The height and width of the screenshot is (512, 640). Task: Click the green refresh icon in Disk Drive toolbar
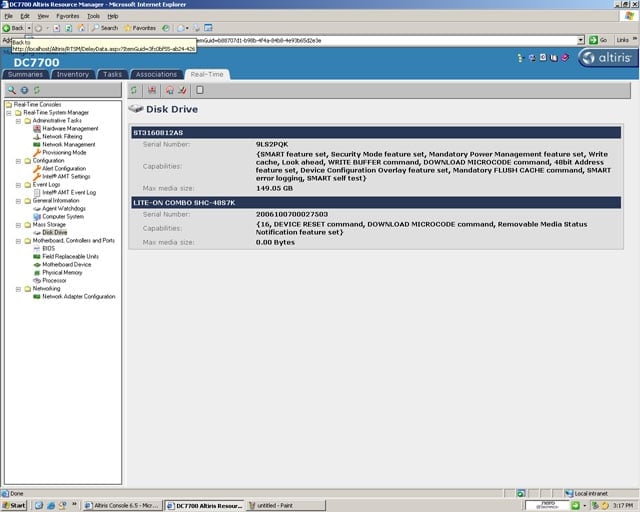[x=134, y=90]
